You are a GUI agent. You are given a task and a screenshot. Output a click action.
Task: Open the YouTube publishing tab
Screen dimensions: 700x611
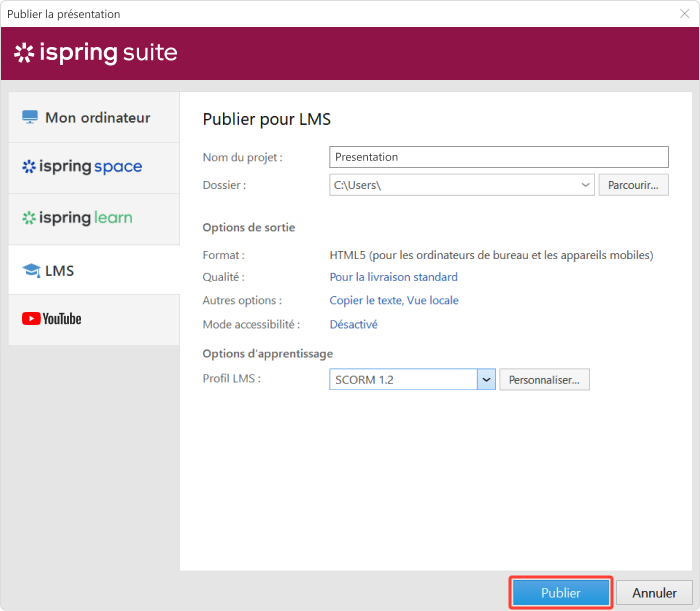[x=94, y=320]
